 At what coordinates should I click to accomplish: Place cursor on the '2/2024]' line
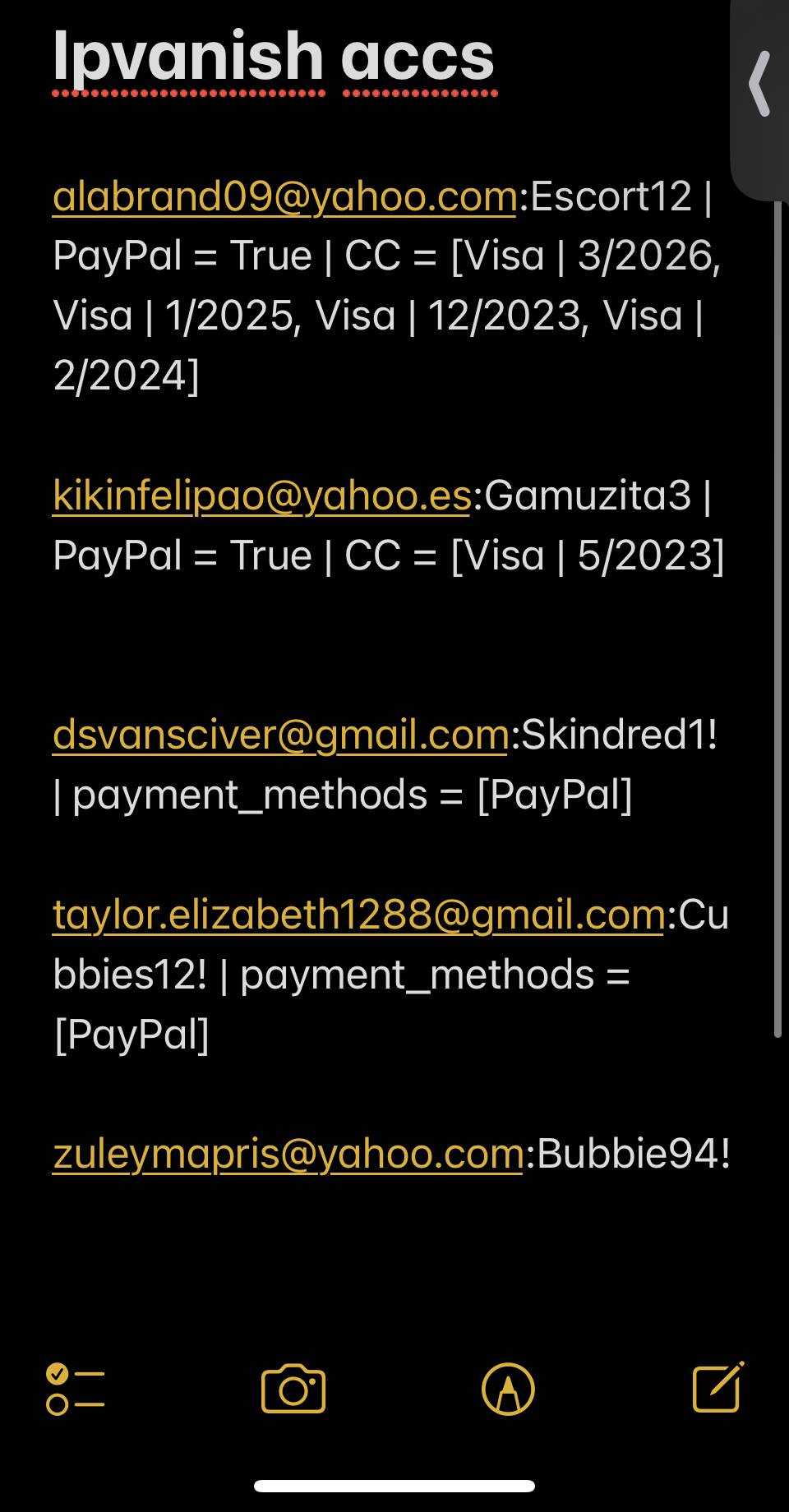coord(127,376)
